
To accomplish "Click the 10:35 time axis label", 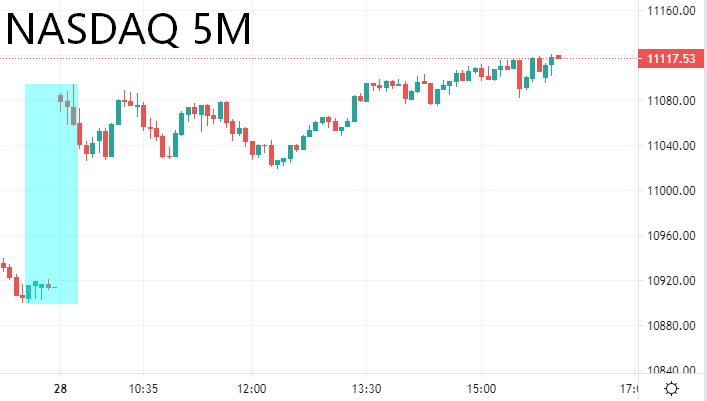I will (143, 389).
